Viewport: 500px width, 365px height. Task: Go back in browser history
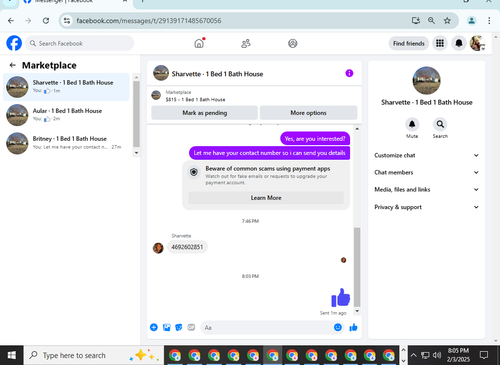pos(11,21)
